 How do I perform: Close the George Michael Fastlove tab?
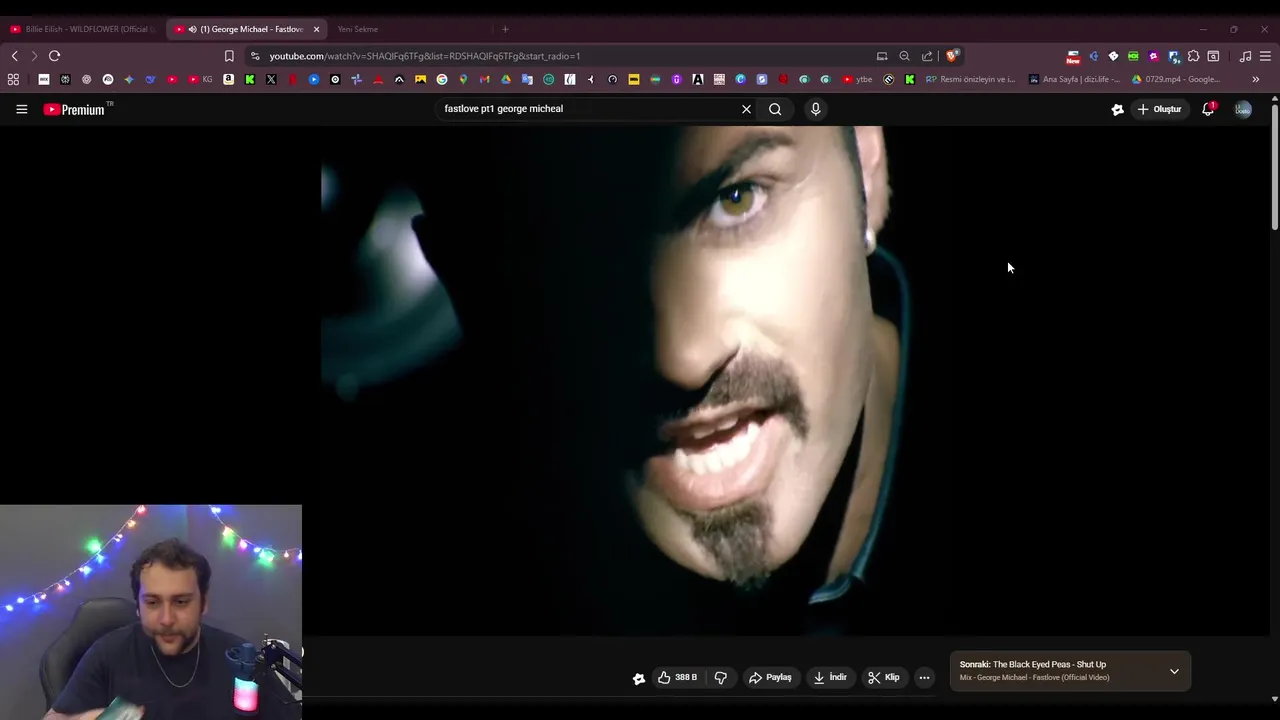pyautogui.click(x=316, y=29)
